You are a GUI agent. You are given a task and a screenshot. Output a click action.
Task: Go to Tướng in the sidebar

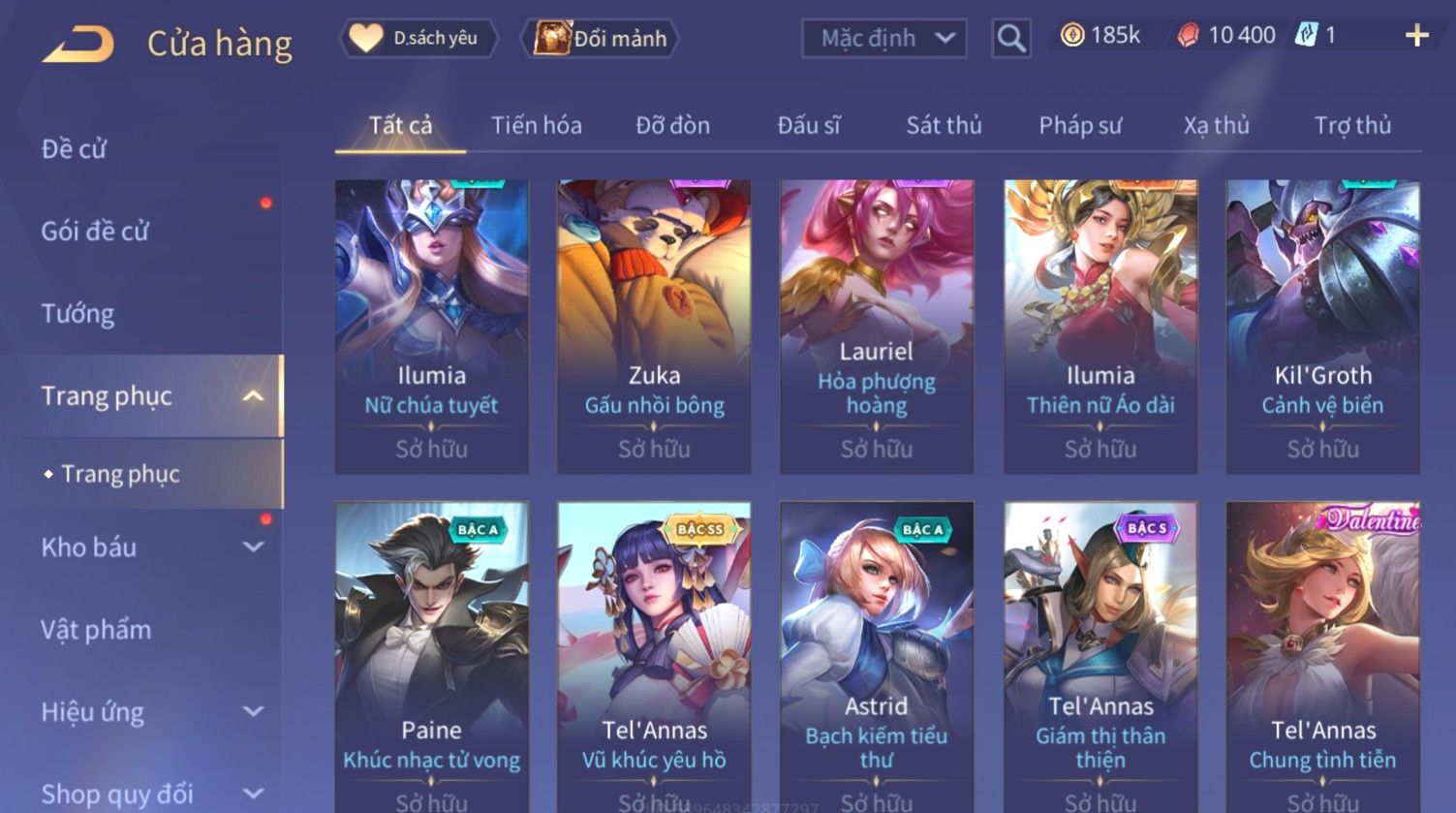77,314
